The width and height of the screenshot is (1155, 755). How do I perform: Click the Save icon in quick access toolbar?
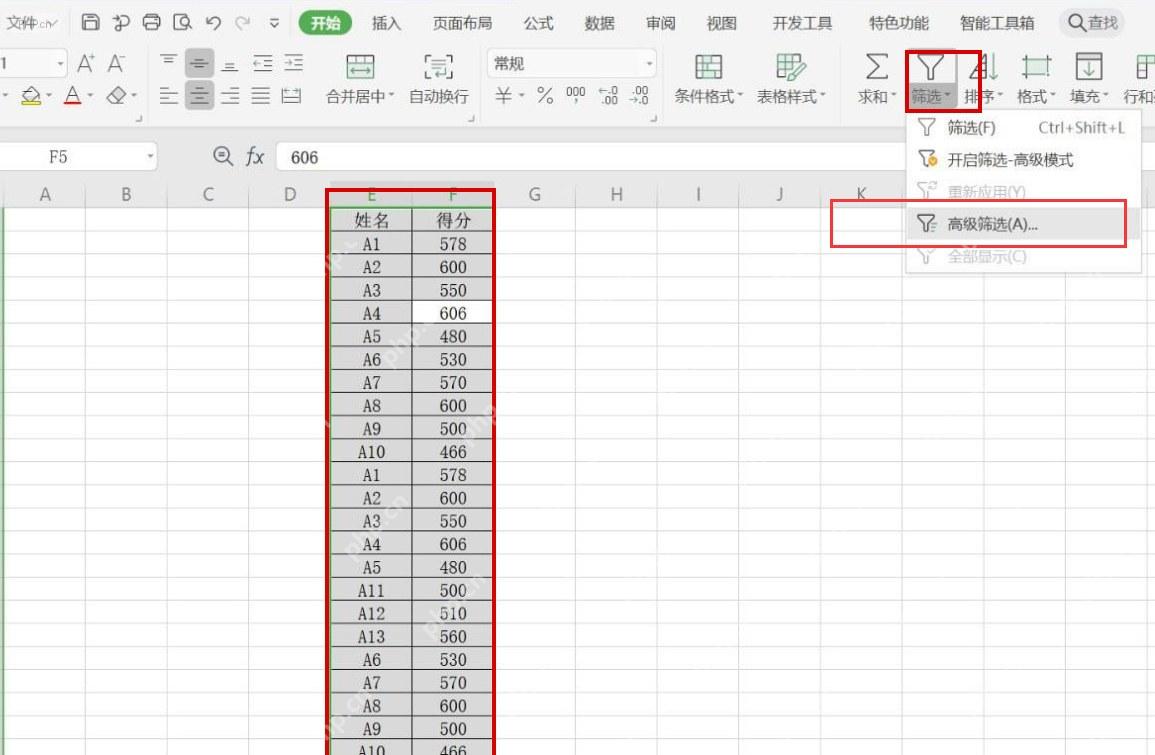tap(90, 22)
